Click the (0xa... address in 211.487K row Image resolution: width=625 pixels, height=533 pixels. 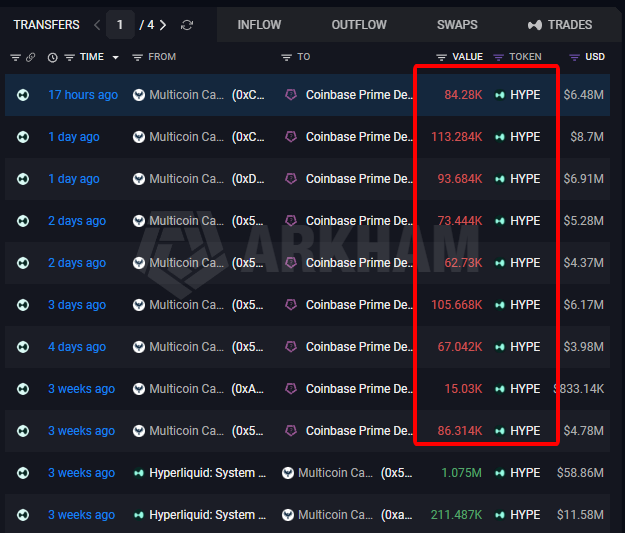pos(397,515)
